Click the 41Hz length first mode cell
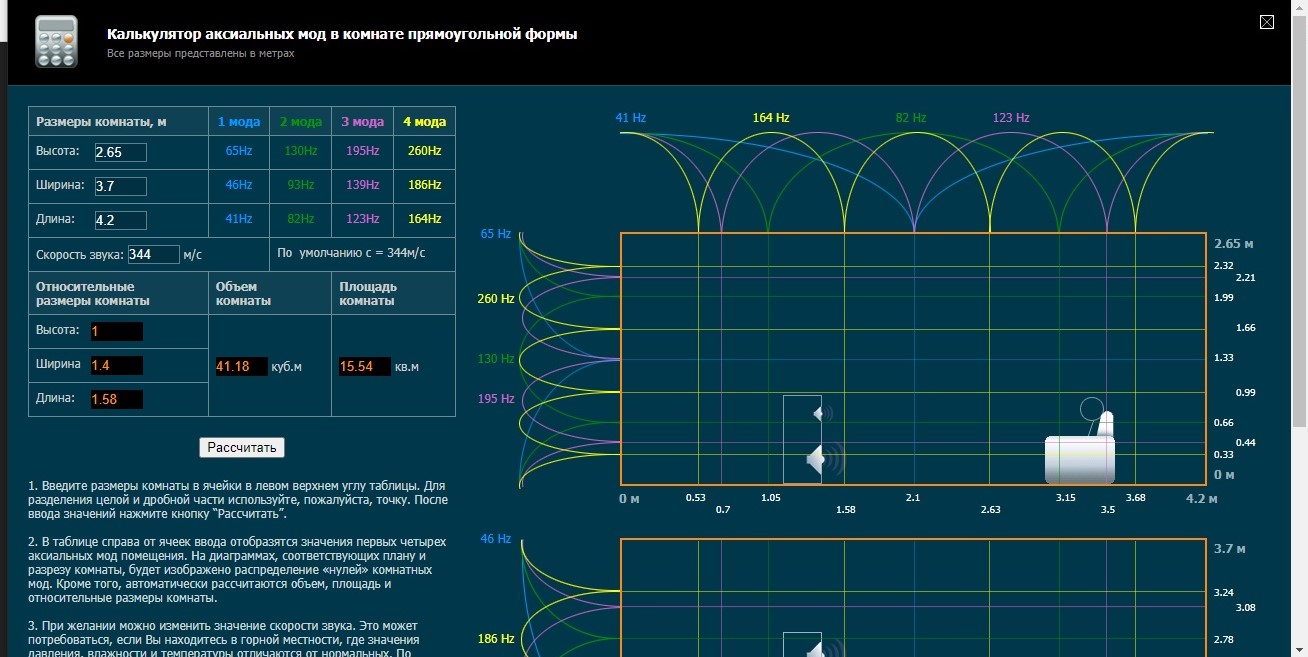This screenshot has height=657, width=1308. tap(239, 219)
